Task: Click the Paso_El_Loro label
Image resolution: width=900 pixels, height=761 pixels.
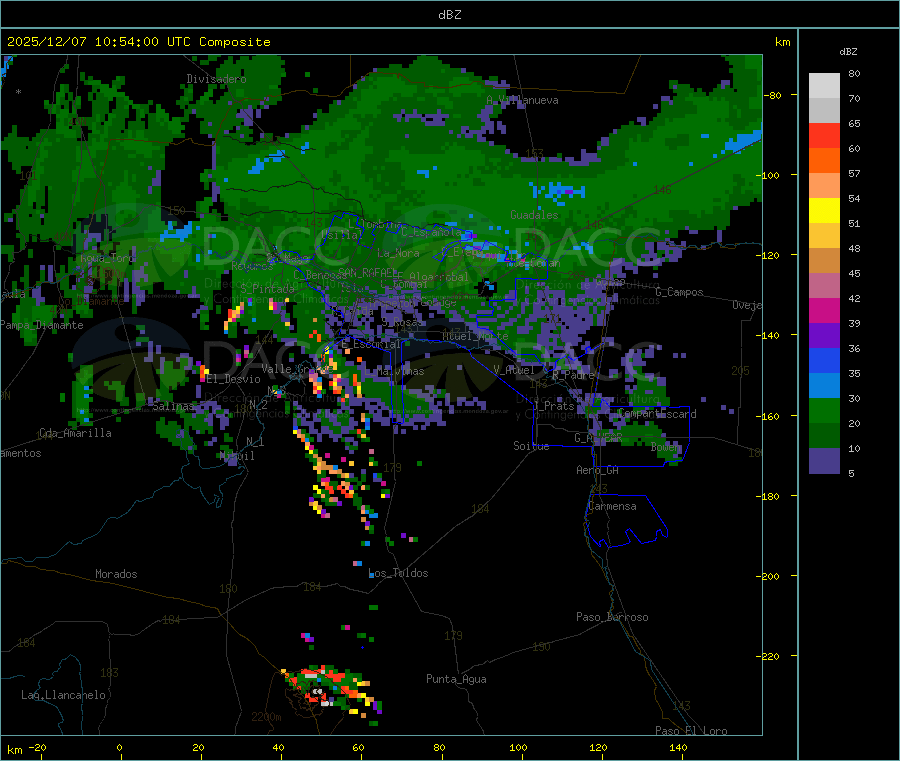Action: click(691, 731)
